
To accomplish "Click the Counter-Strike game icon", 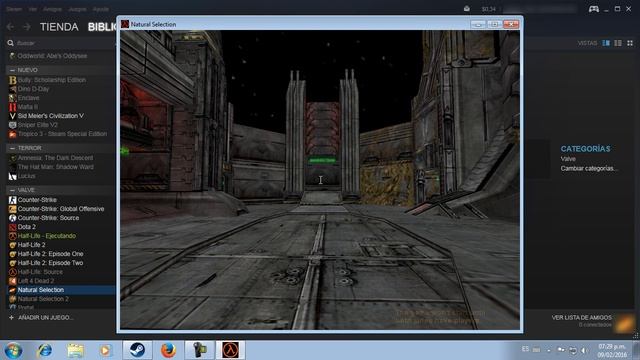I will click(13, 200).
